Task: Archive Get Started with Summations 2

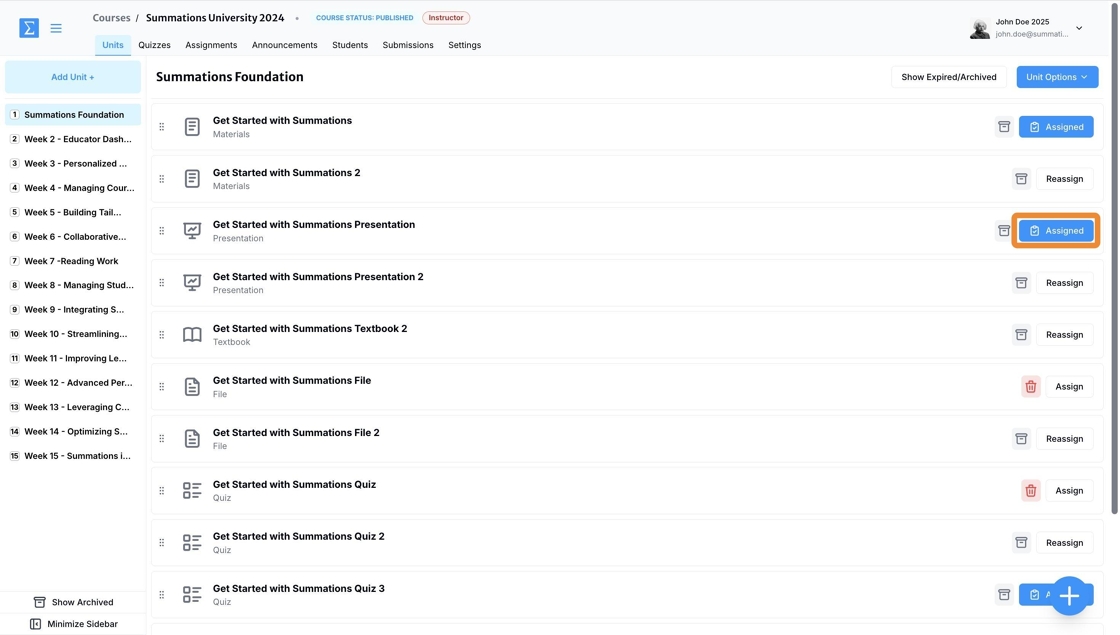Action: point(1021,179)
